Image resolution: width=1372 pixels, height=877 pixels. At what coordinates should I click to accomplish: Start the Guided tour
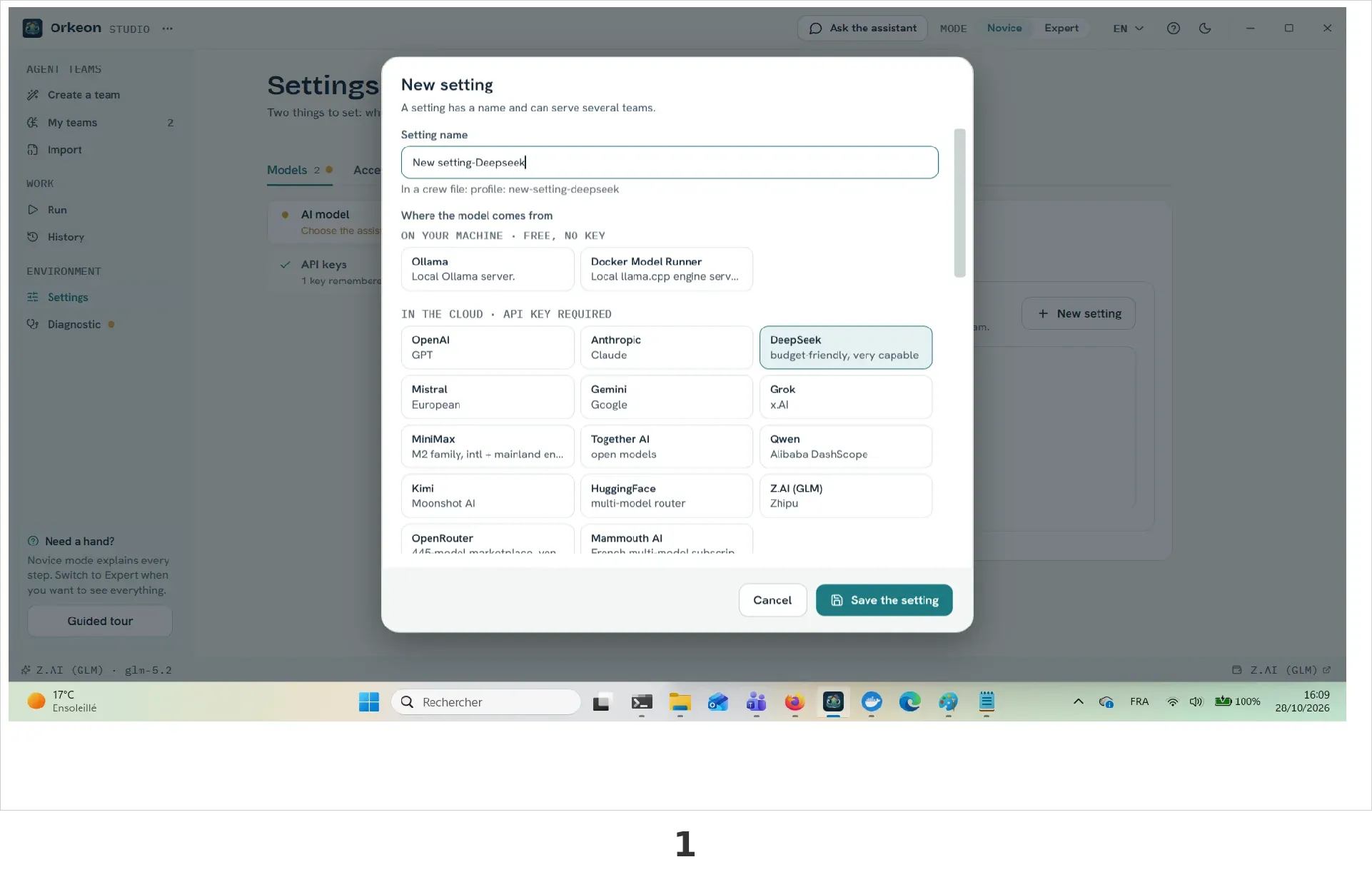tap(100, 621)
